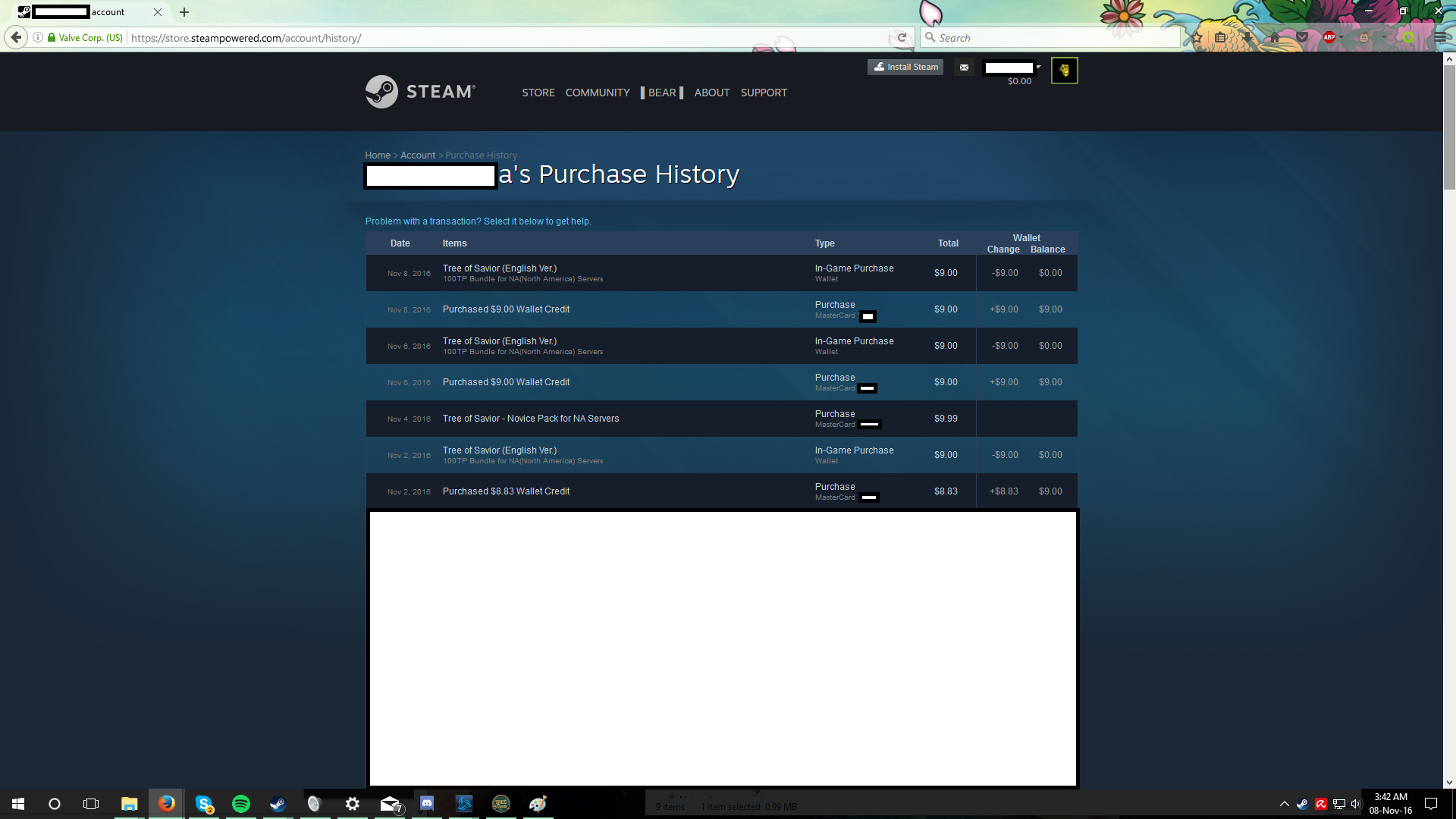
Task: Bookmark this page with the star icon
Action: click(1197, 37)
